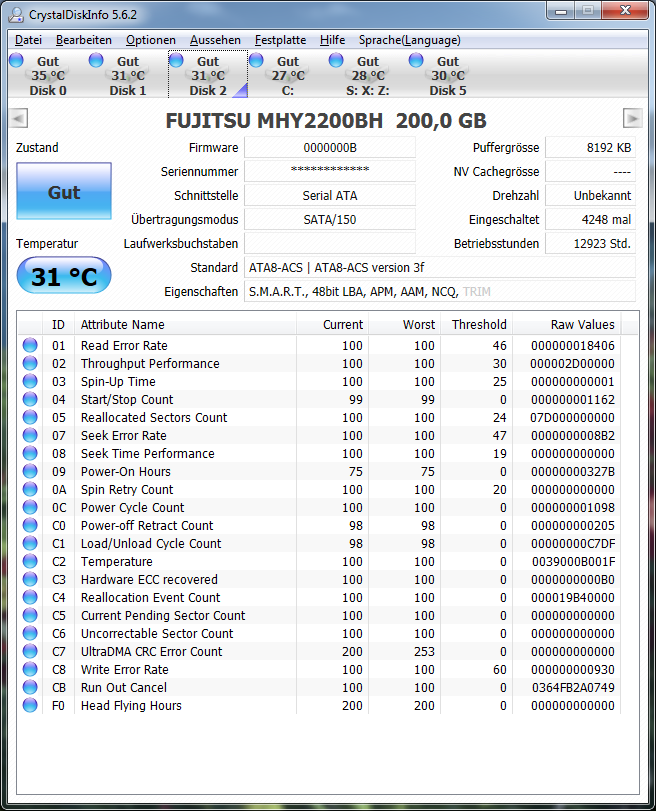The width and height of the screenshot is (657, 811).
Task: Click status orb of Load/Unload Cycle Count
Action: 30,543
